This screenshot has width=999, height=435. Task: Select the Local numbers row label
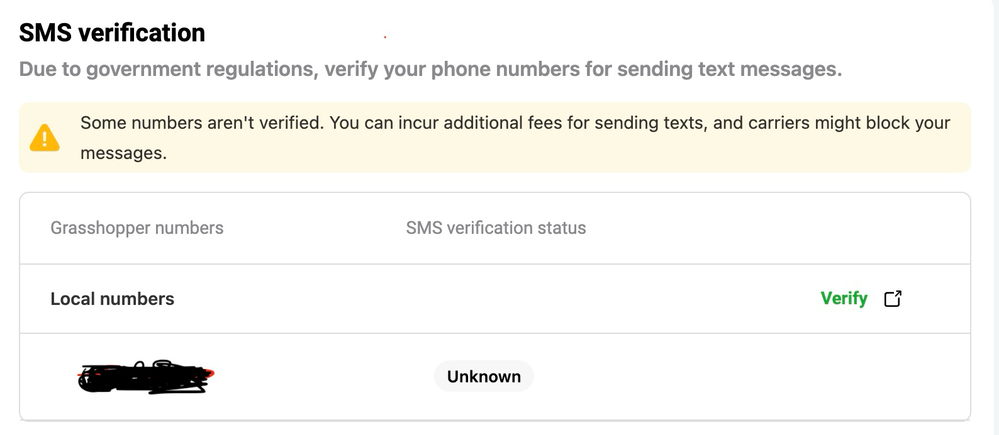coord(112,299)
